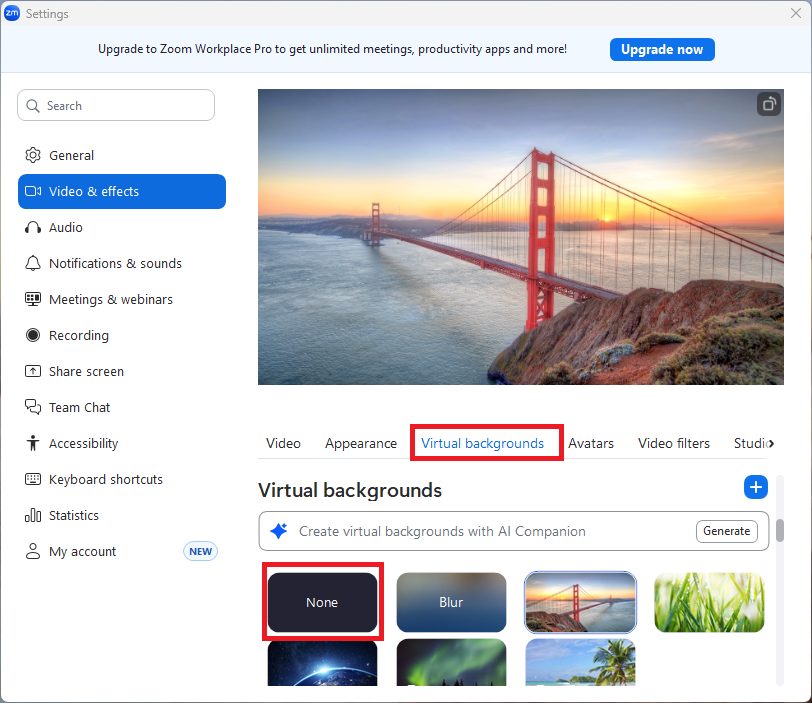Select the green grass background thumbnail

click(x=709, y=603)
